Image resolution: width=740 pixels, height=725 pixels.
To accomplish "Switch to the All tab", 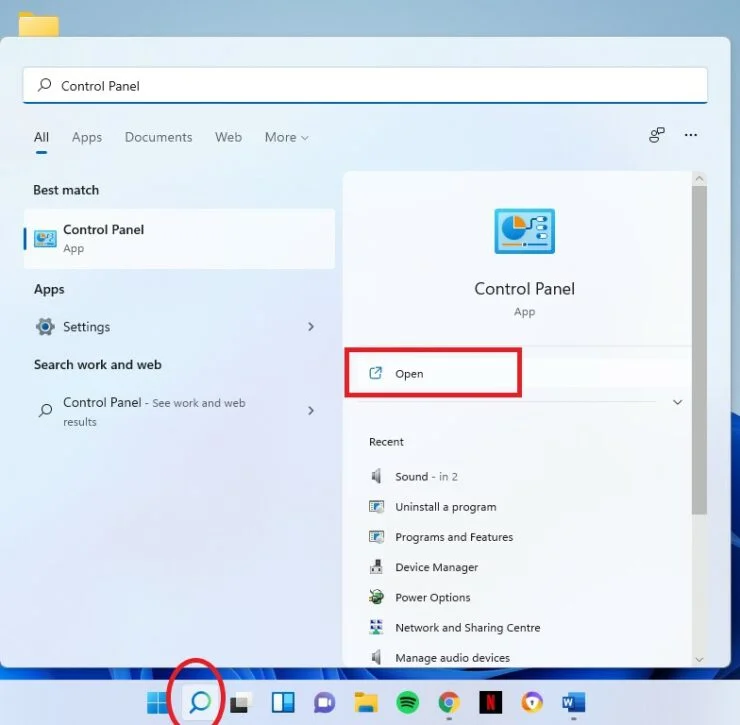I will pos(41,137).
